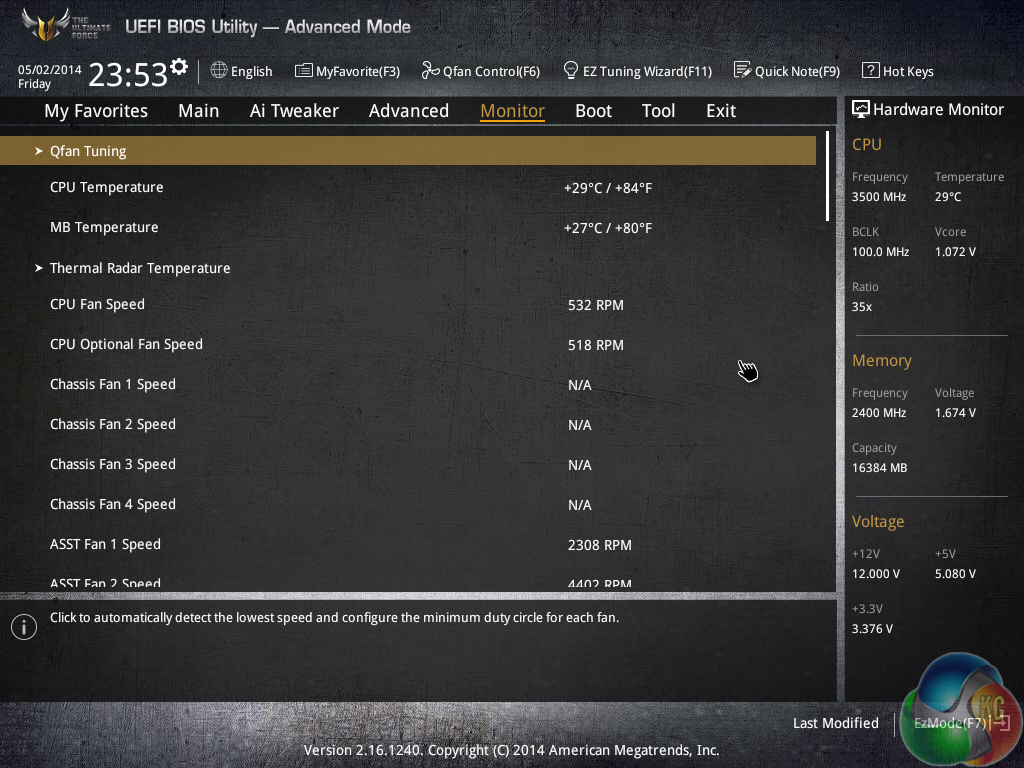Click the Quick Note notepad icon
The image size is (1024, 768).
tap(742, 70)
